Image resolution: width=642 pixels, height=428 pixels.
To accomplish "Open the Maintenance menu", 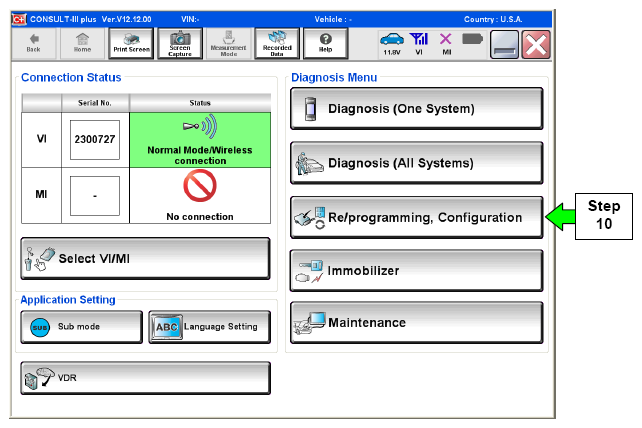I will (416, 323).
